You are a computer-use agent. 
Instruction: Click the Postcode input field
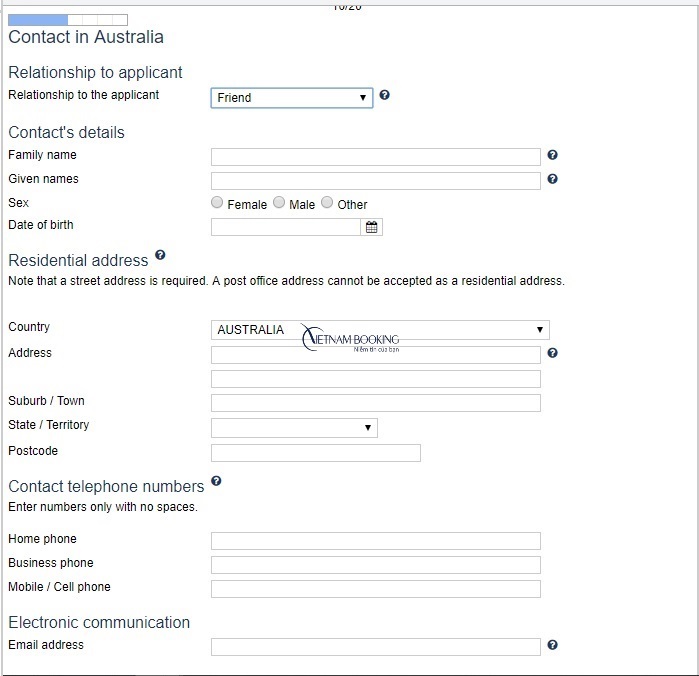pyautogui.click(x=315, y=453)
